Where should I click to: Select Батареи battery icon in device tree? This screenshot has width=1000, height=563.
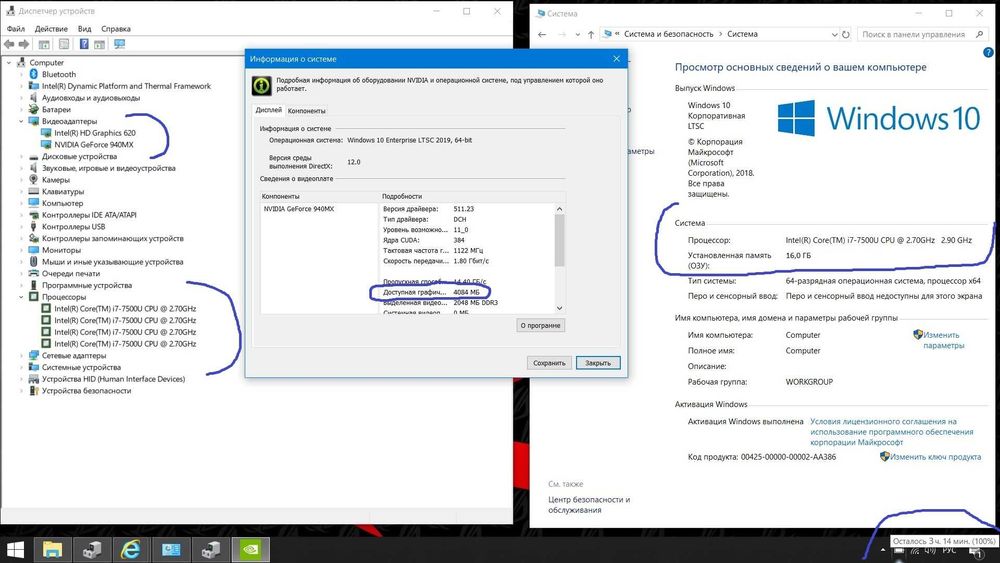[x=34, y=110]
